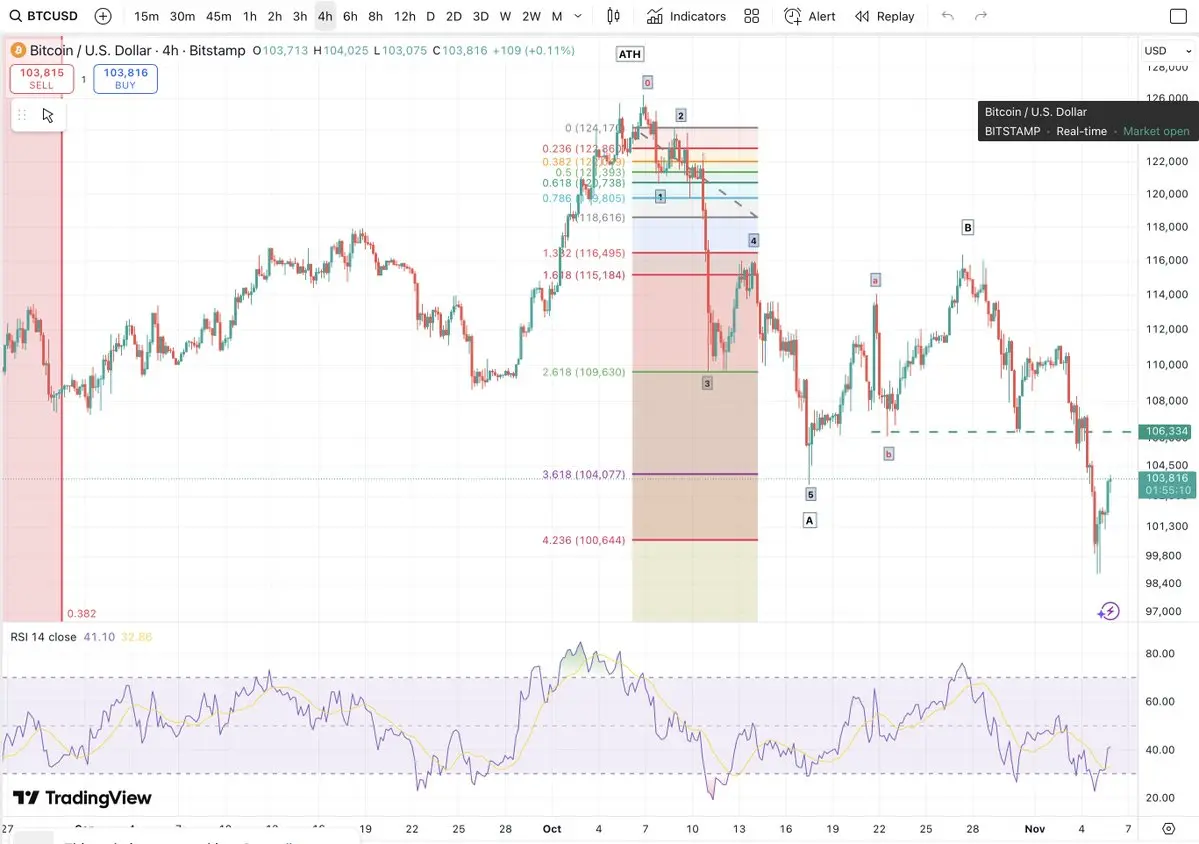Switch to the W weekly interval
Image resolution: width=1199 pixels, height=844 pixels.
coord(505,16)
